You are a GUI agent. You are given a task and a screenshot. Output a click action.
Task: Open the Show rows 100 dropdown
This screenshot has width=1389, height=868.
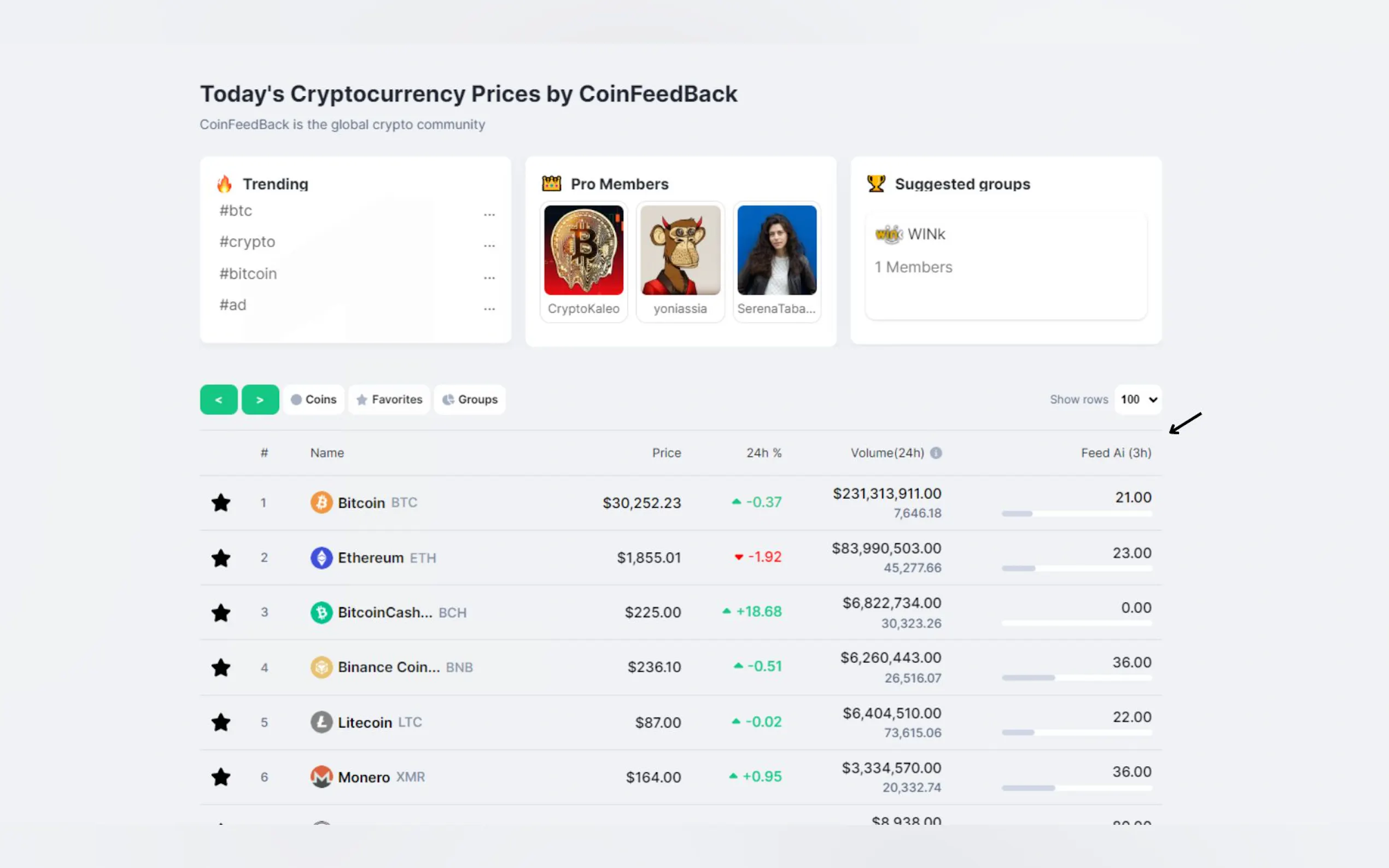1137,400
